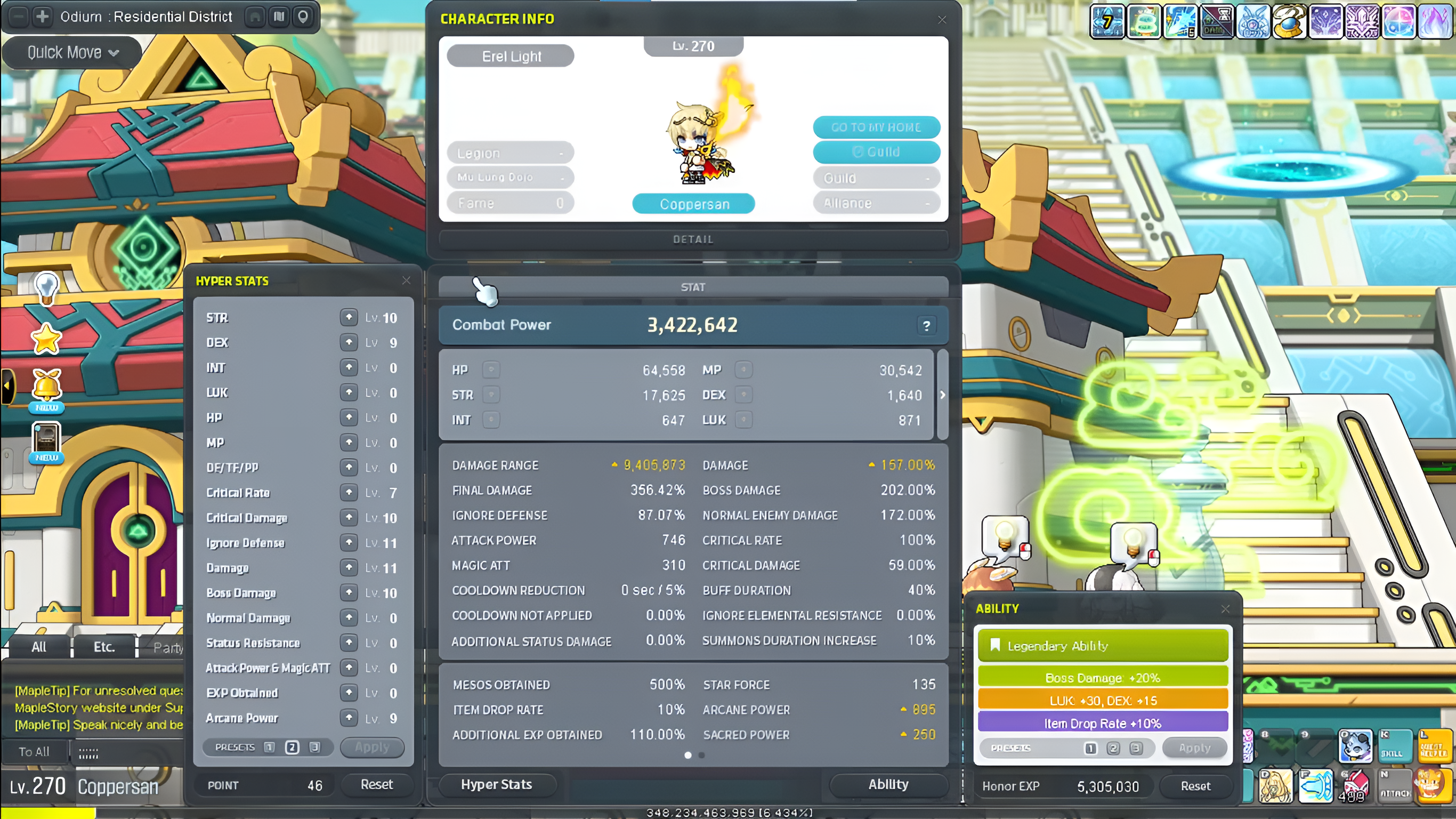Expand the stat panel side arrow

(x=942, y=395)
